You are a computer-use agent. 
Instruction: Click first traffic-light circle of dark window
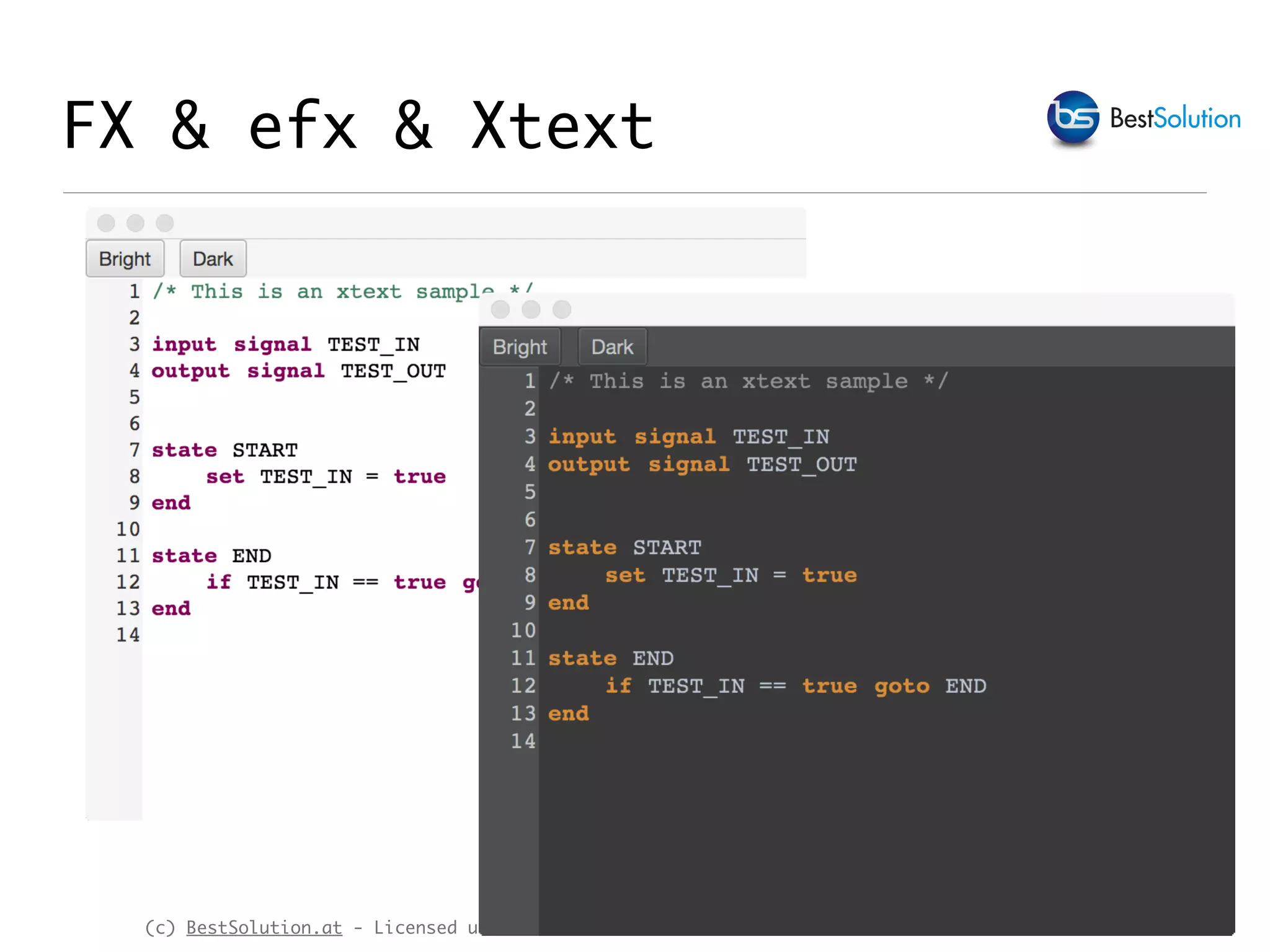pyautogui.click(x=500, y=309)
